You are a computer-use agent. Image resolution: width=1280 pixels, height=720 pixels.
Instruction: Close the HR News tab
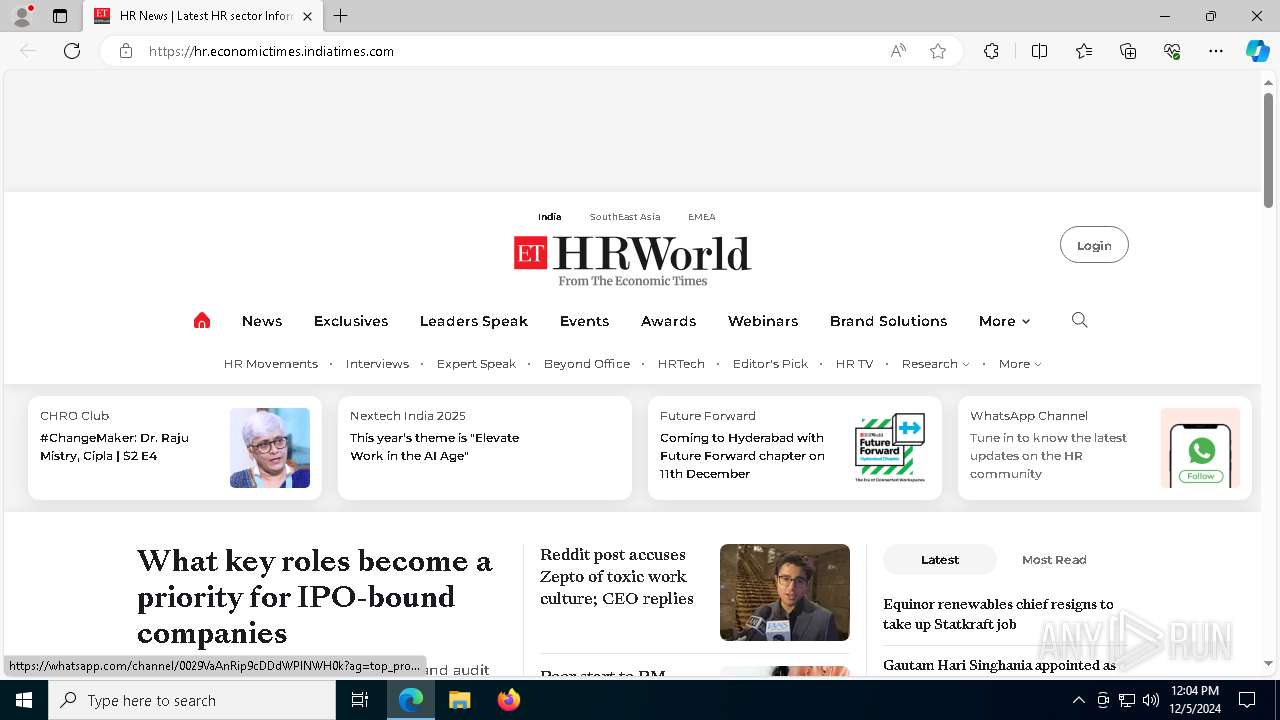[307, 16]
